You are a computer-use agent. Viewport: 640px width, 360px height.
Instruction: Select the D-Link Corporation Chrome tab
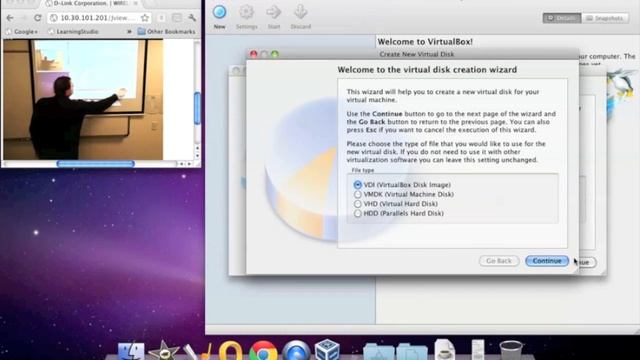[x=91, y=3]
